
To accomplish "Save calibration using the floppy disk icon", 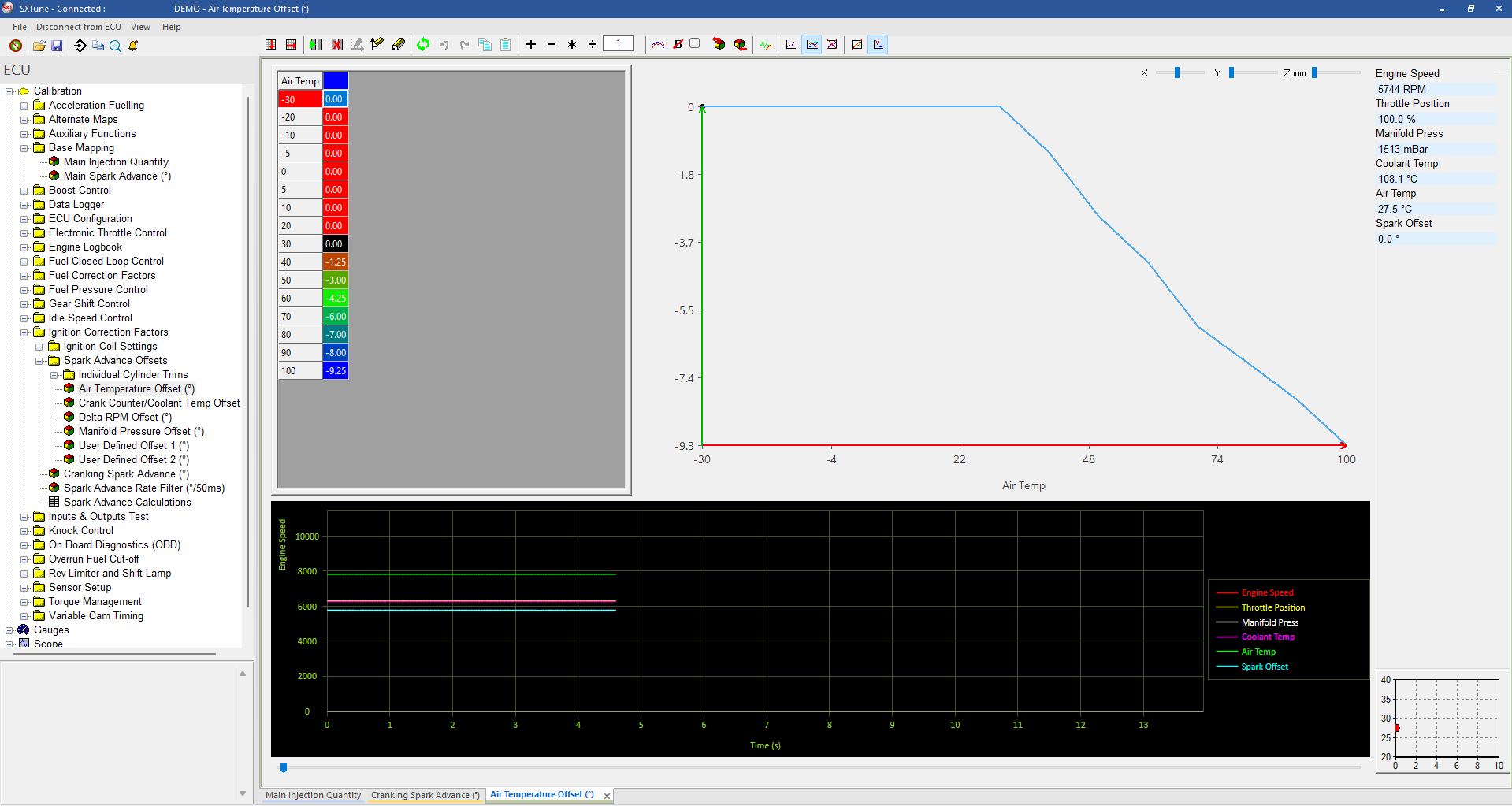I will pyautogui.click(x=57, y=46).
